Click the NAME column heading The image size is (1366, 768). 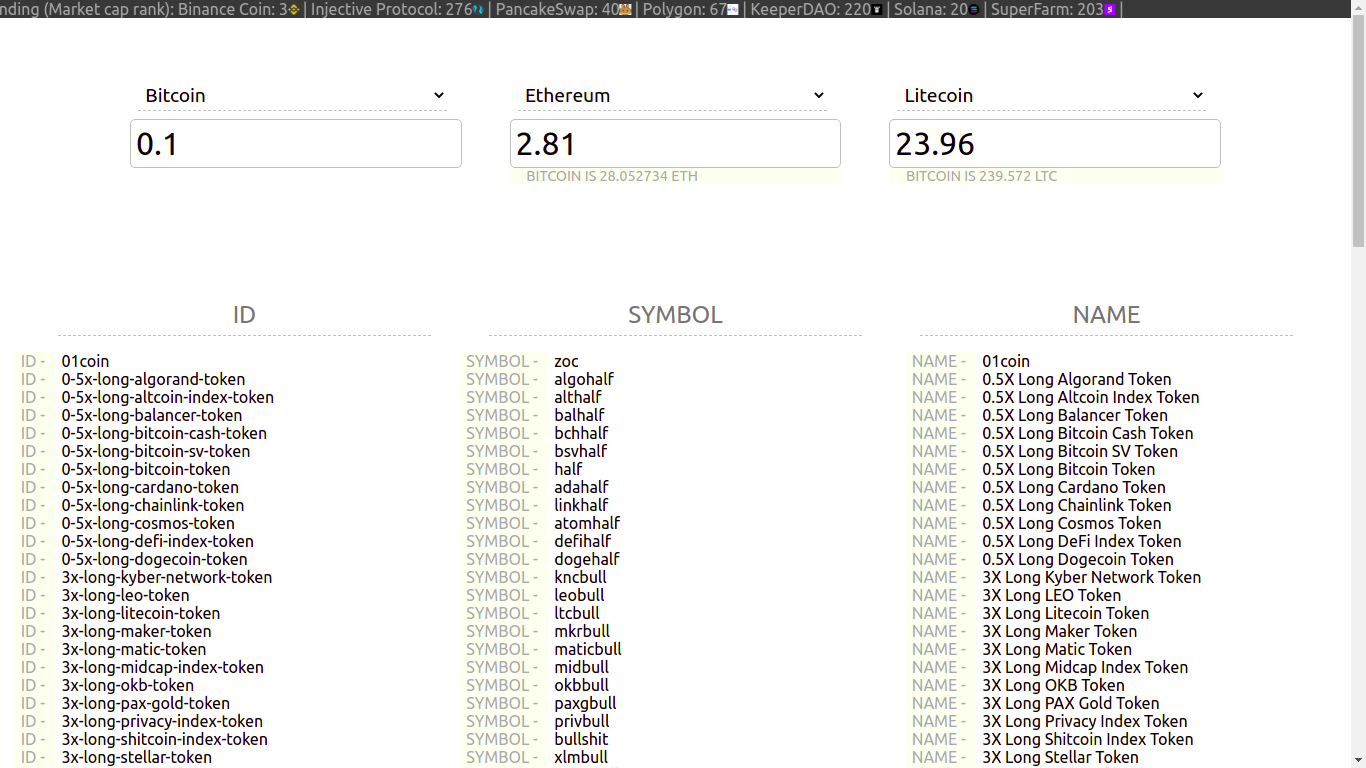pyautogui.click(x=1106, y=315)
